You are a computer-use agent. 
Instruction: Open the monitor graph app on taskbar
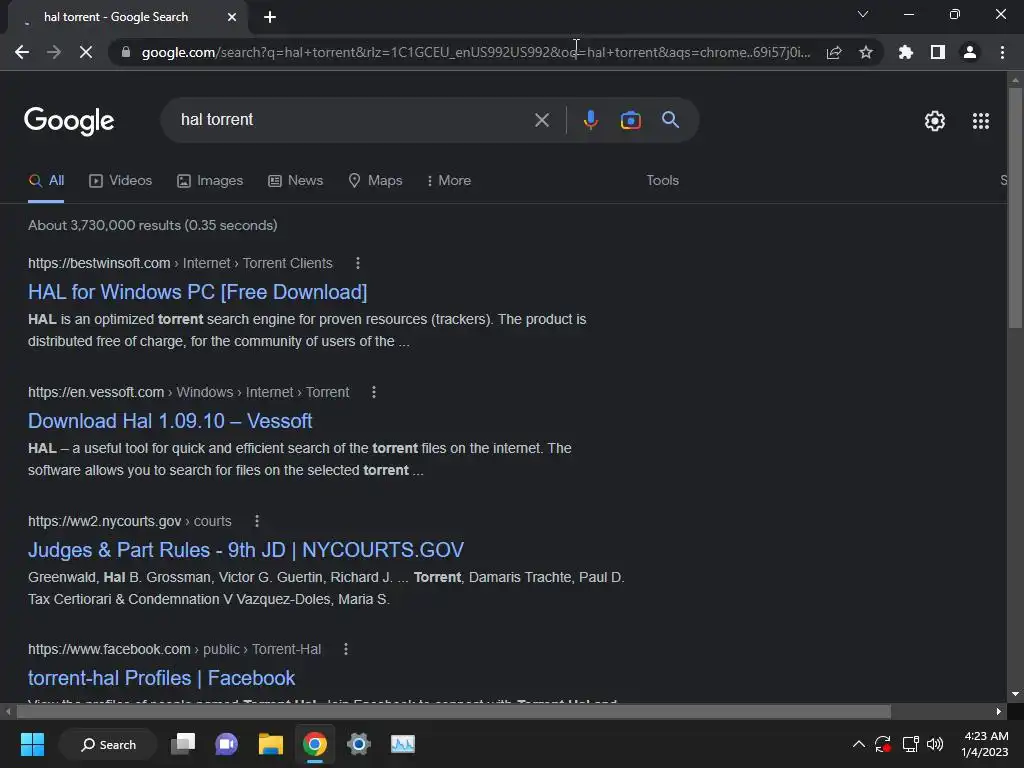coord(402,744)
